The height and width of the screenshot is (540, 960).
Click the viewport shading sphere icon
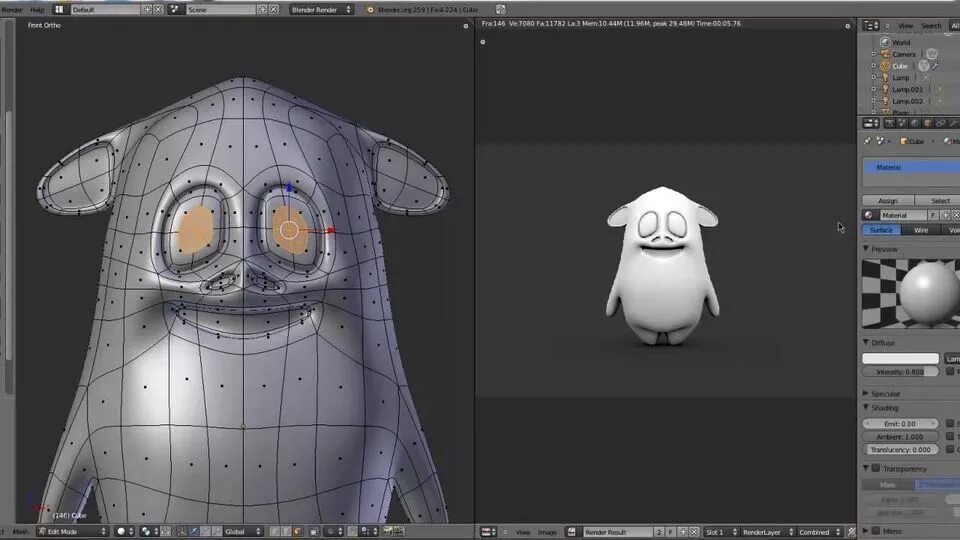(122, 531)
